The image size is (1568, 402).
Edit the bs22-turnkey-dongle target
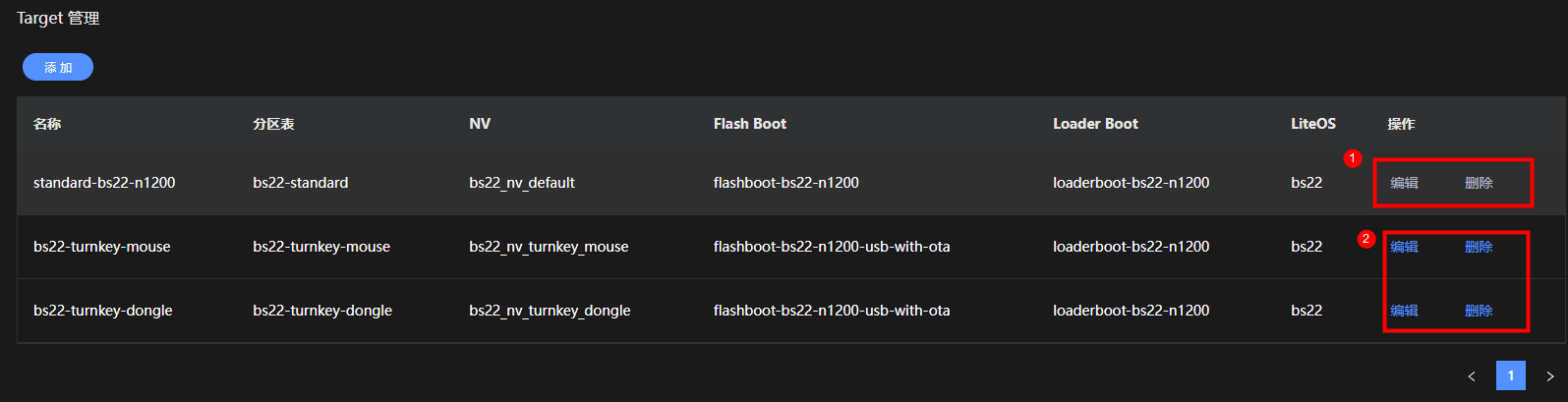pos(1404,311)
